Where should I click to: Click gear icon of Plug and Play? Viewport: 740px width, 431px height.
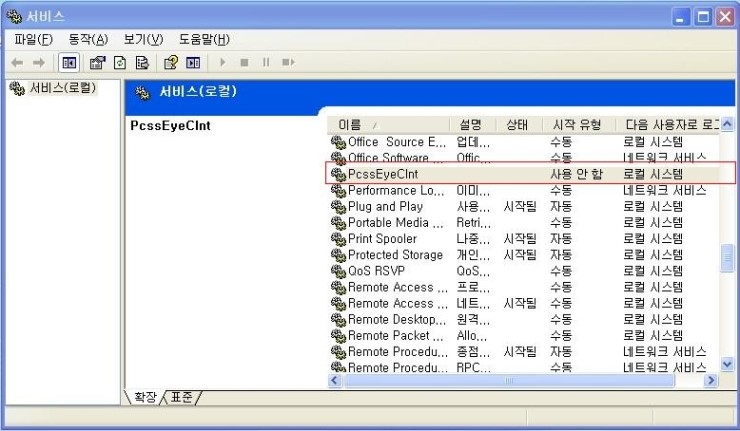pos(338,206)
